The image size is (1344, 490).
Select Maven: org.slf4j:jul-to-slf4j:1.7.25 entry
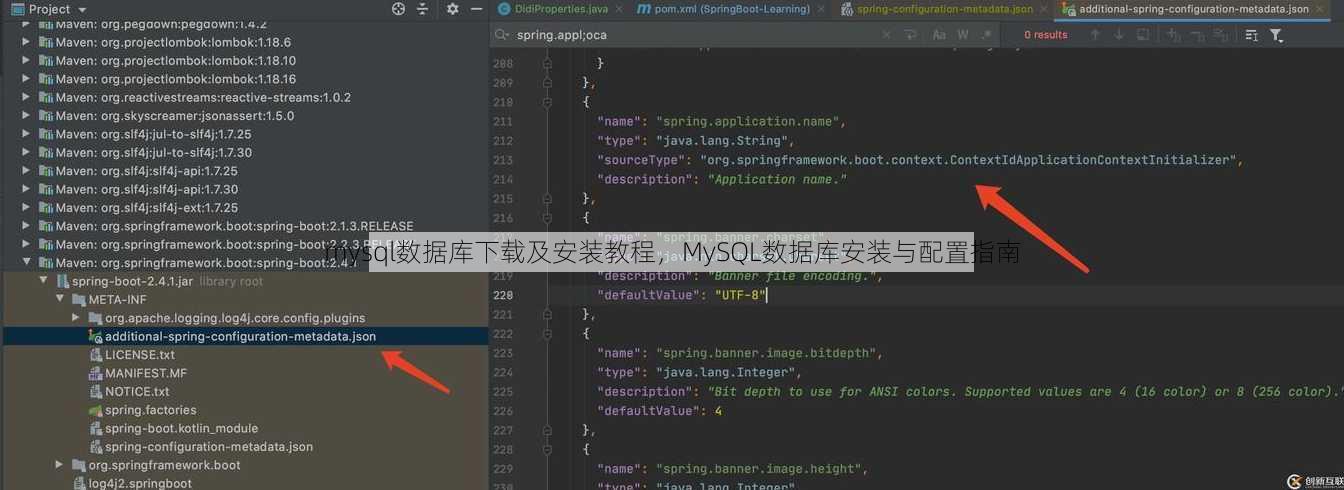tap(154, 134)
